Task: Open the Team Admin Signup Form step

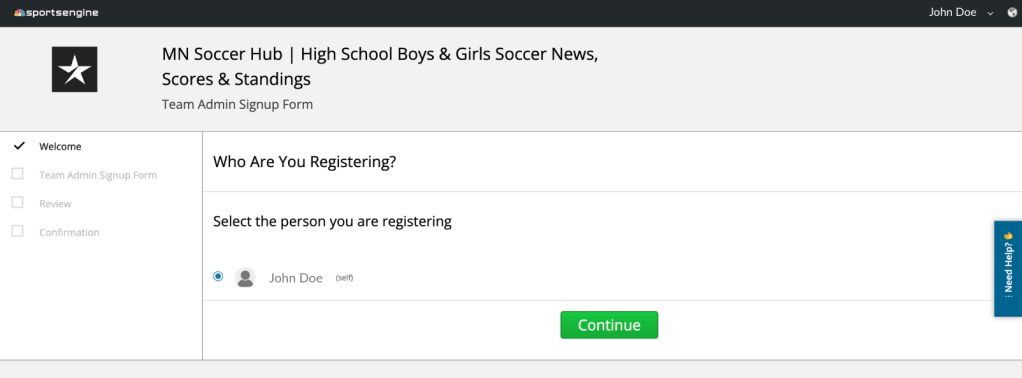Action: click(98, 175)
